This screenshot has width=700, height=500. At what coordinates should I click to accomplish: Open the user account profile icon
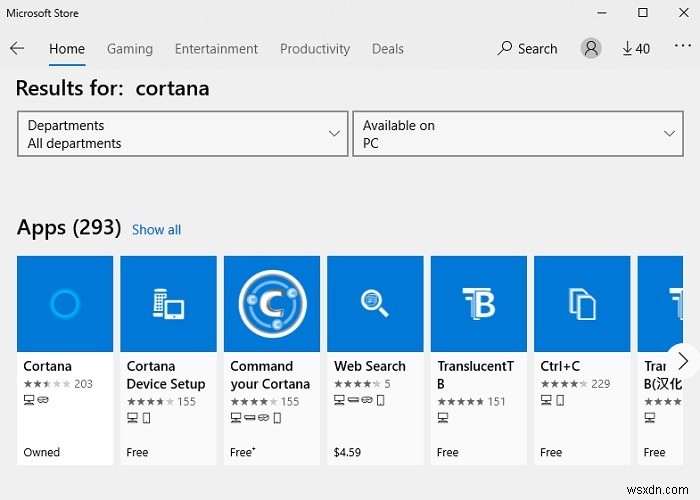click(x=591, y=48)
